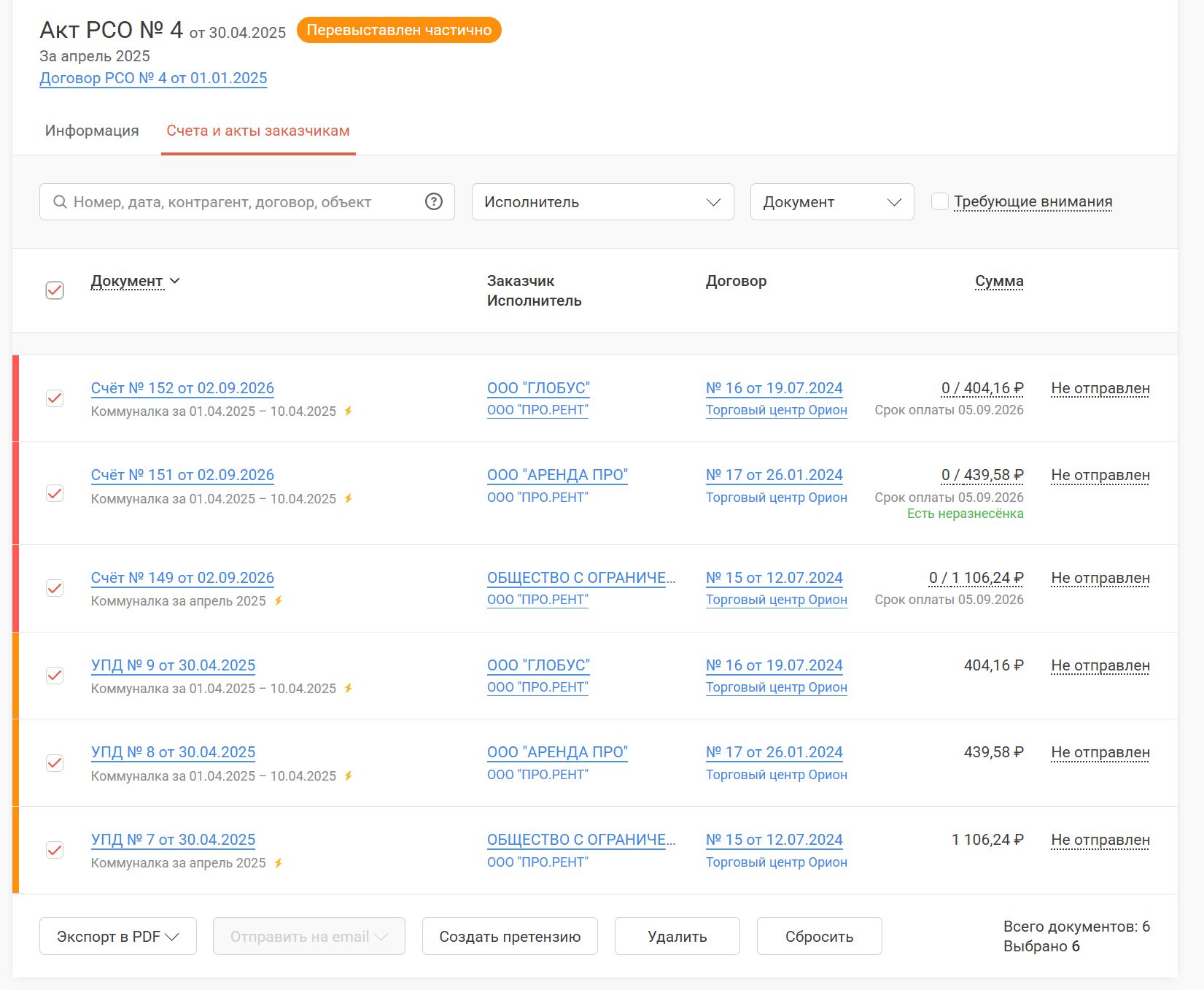Open the Документ type dropdown filter

[x=832, y=202]
